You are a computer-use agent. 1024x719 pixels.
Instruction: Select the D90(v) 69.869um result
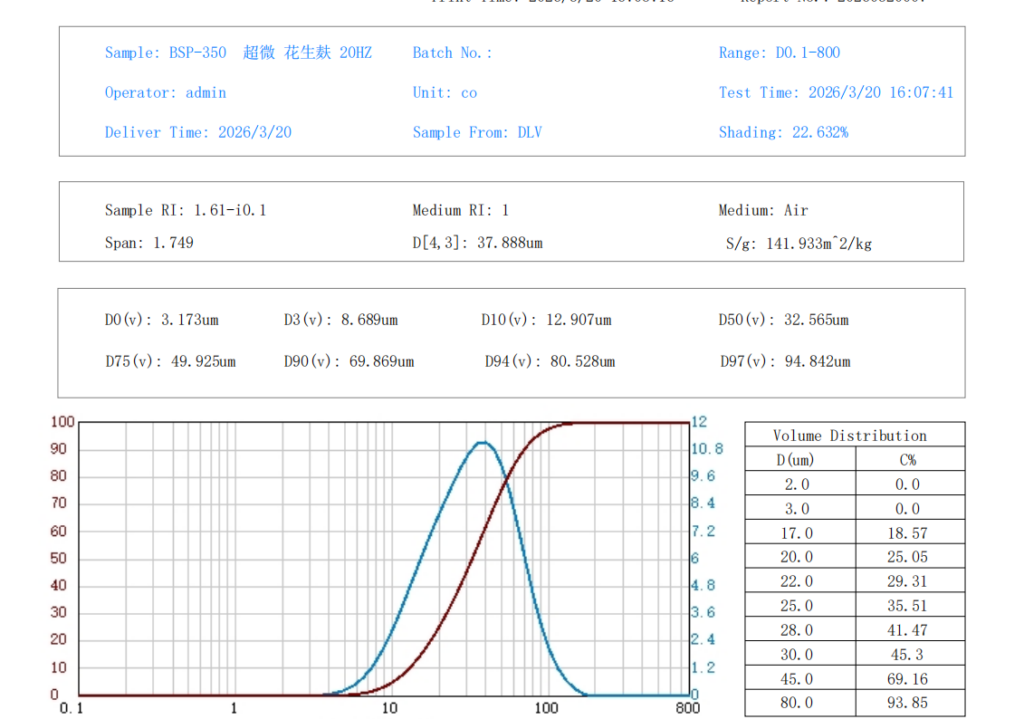point(349,362)
